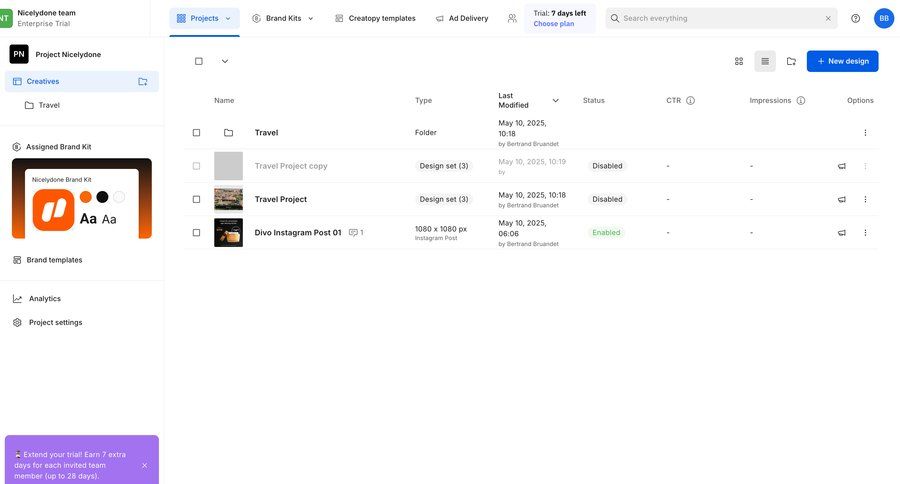Open options menu for Divo Instagram Post 01

pyautogui.click(x=865, y=233)
